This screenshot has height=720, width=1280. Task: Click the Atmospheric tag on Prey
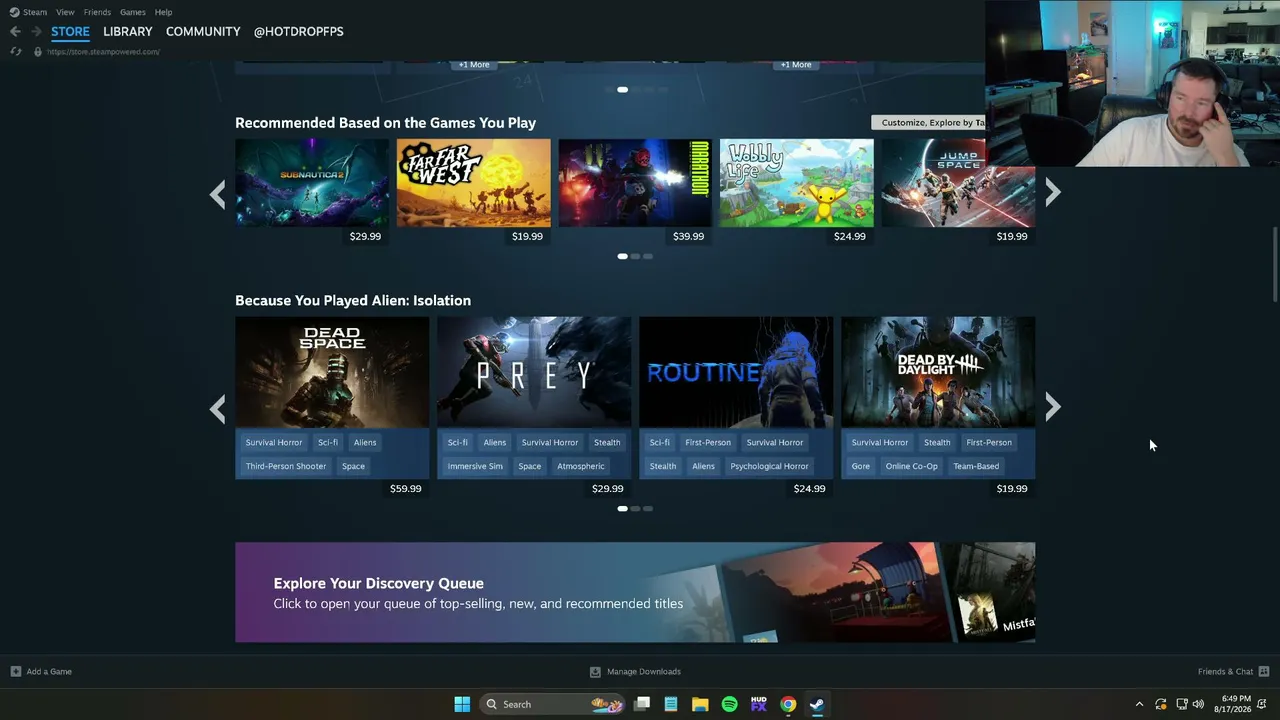coord(581,466)
